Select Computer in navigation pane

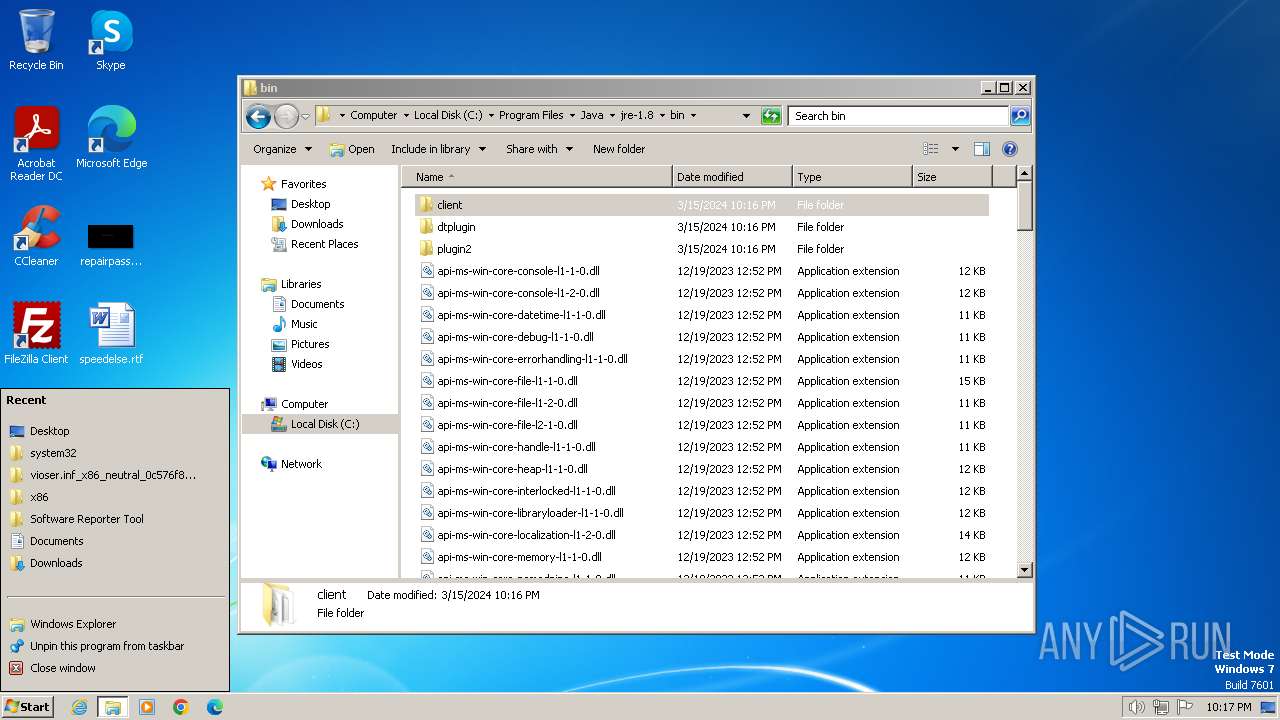(x=304, y=404)
